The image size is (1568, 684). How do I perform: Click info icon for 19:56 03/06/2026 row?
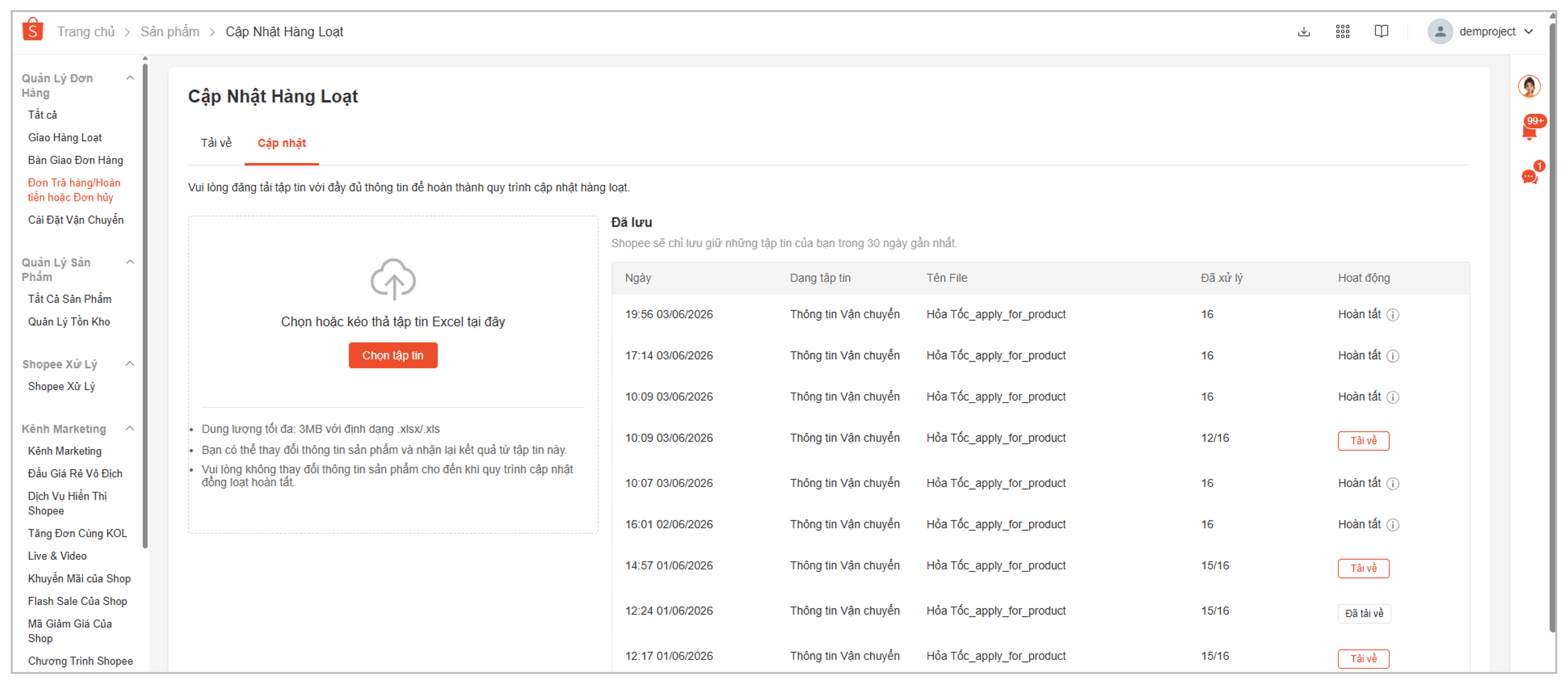click(1393, 315)
